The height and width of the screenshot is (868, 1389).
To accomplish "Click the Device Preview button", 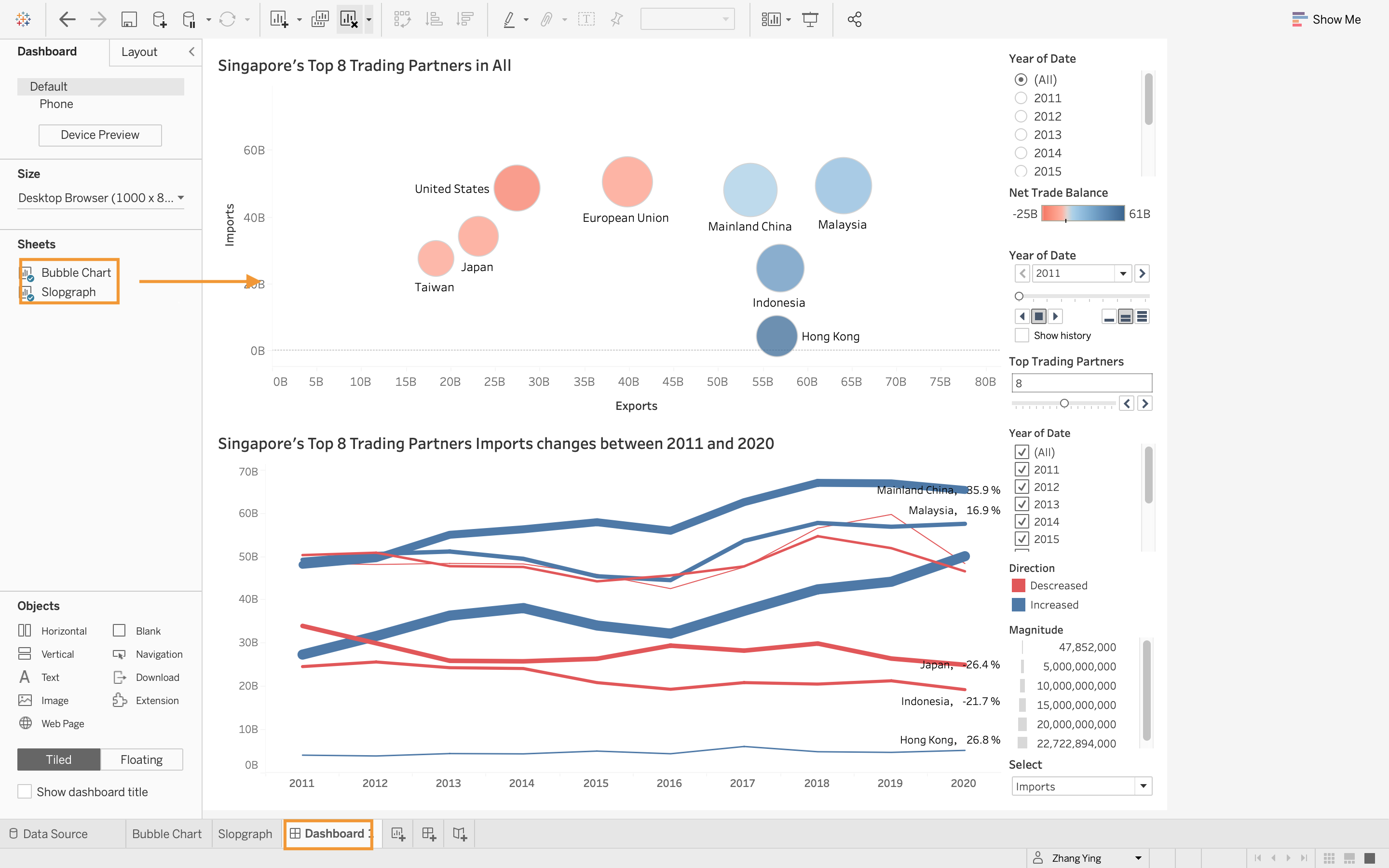I will click(x=100, y=135).
